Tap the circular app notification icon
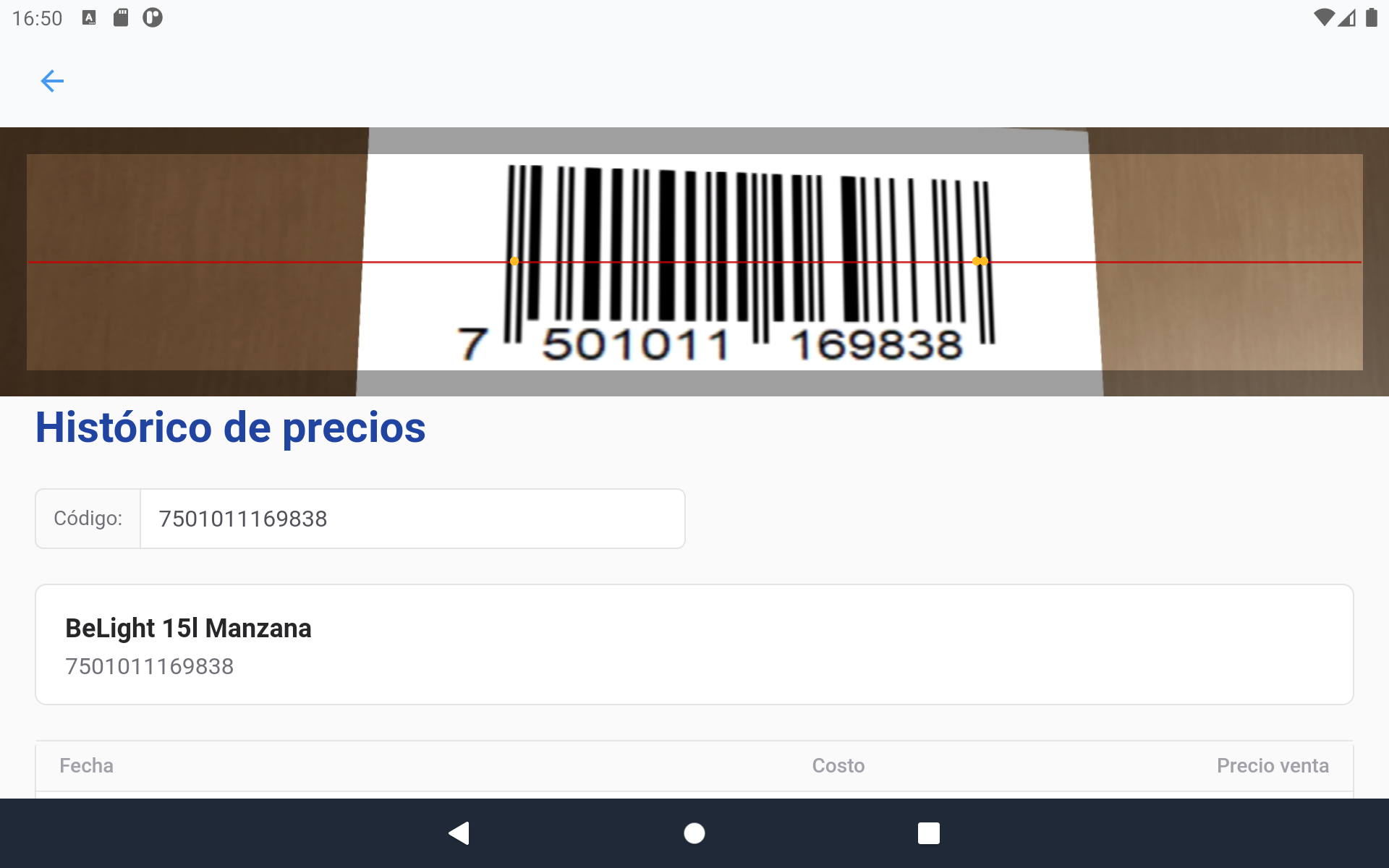 (153, 17)
